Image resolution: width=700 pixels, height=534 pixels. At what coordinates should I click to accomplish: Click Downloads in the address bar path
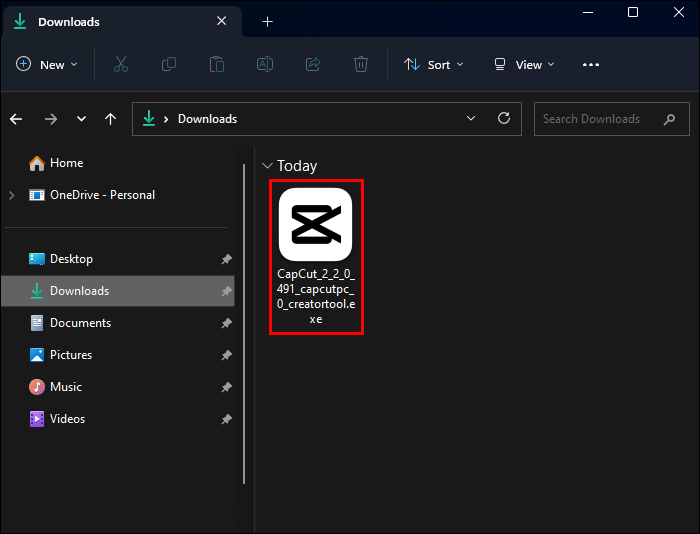[x=208, y=119]
